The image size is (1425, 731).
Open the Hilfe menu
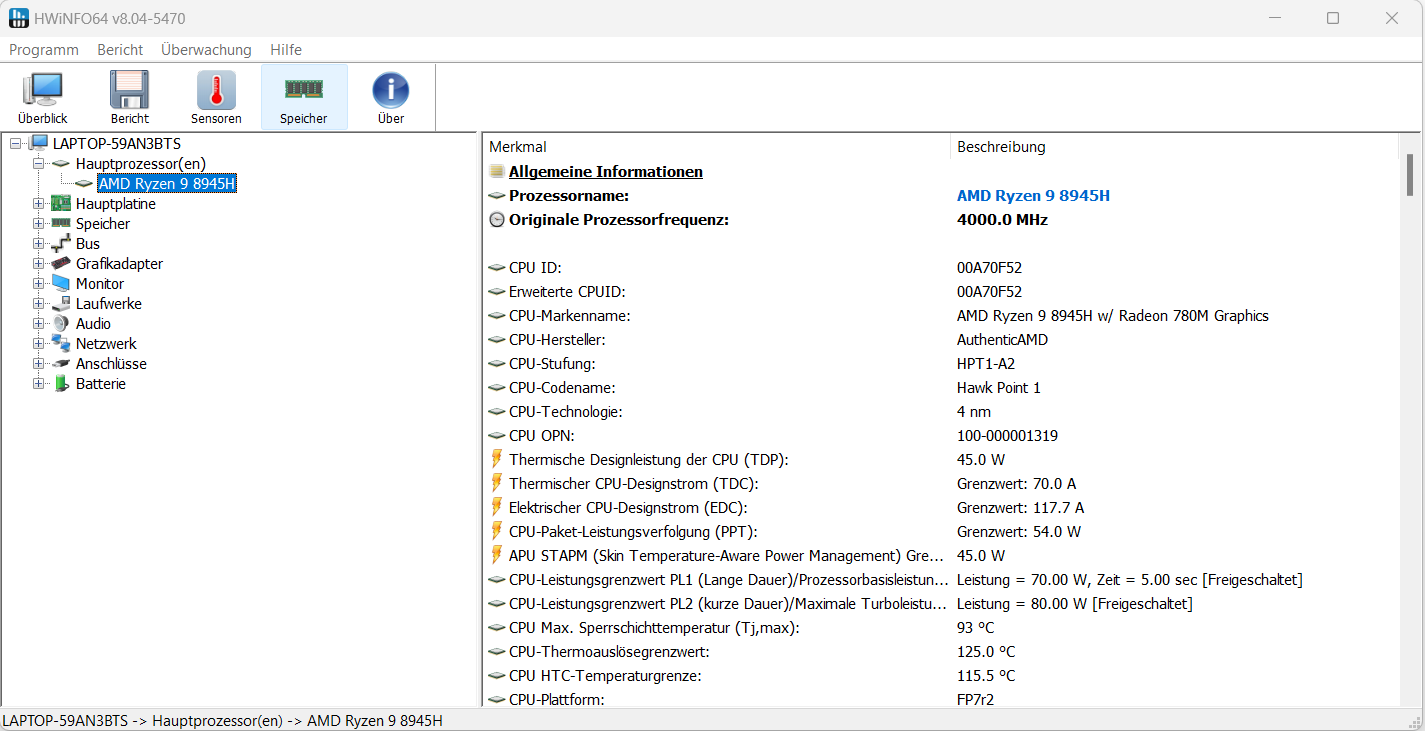click(x=286, y=50)
